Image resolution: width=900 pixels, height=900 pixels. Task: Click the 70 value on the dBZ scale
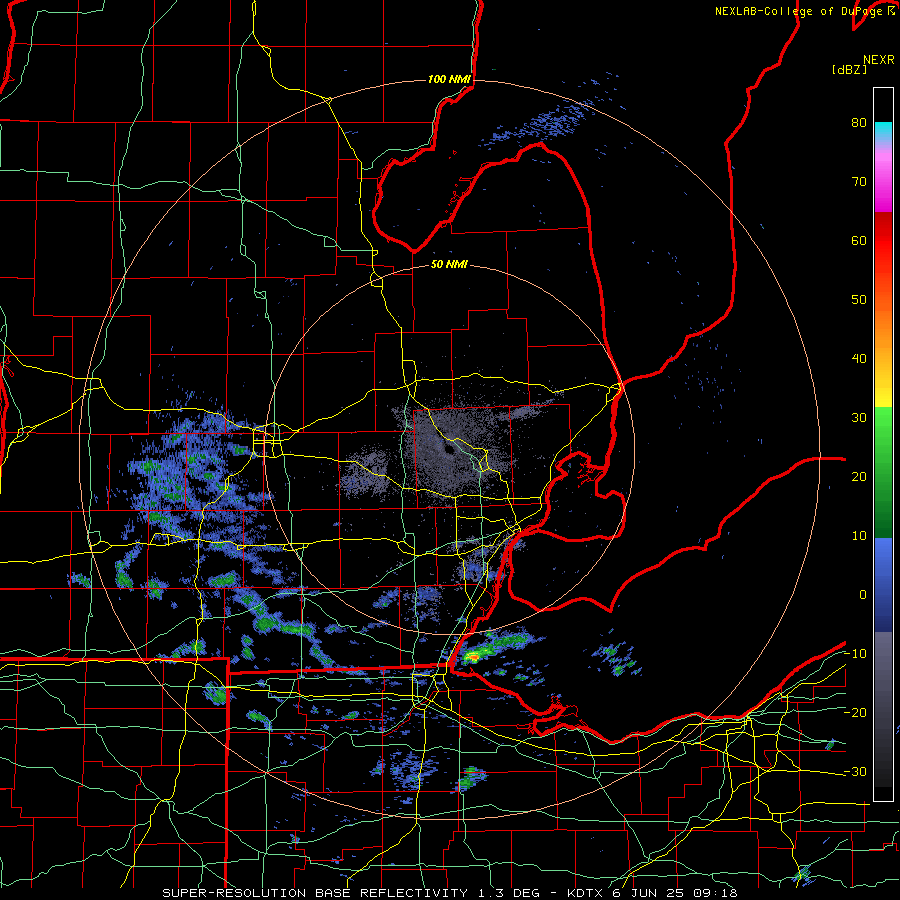pyautogui.click(x=859, y=182)
